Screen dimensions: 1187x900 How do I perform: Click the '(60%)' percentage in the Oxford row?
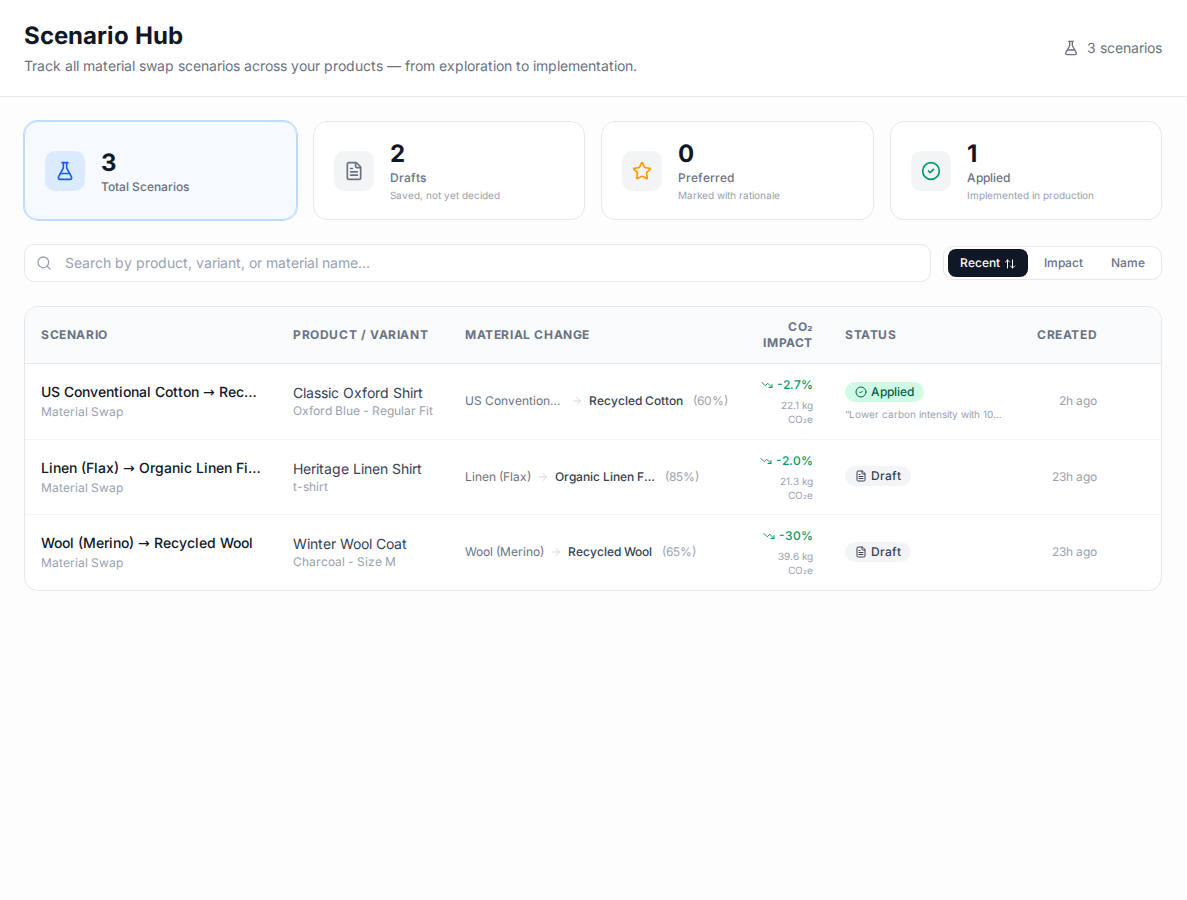(711, 401)
